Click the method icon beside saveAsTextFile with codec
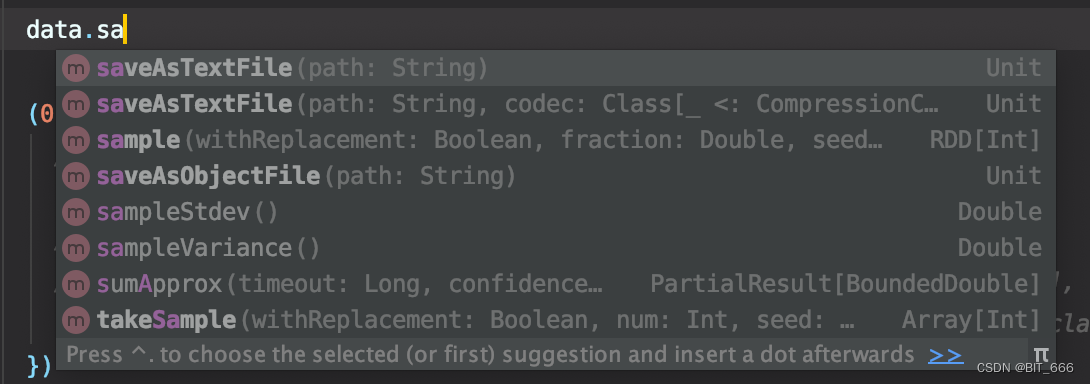 pyautogui.click(x=76, y=104)
